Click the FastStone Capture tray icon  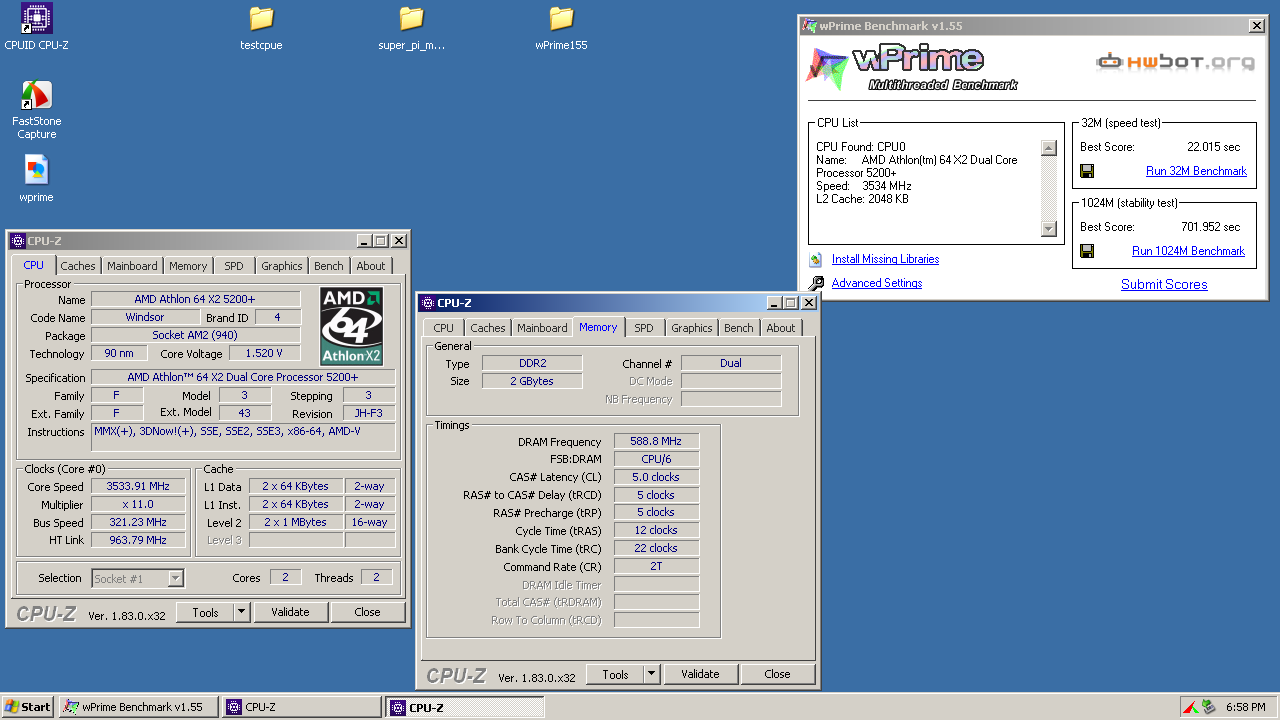pyautogui.click(x=1190, y=707)
